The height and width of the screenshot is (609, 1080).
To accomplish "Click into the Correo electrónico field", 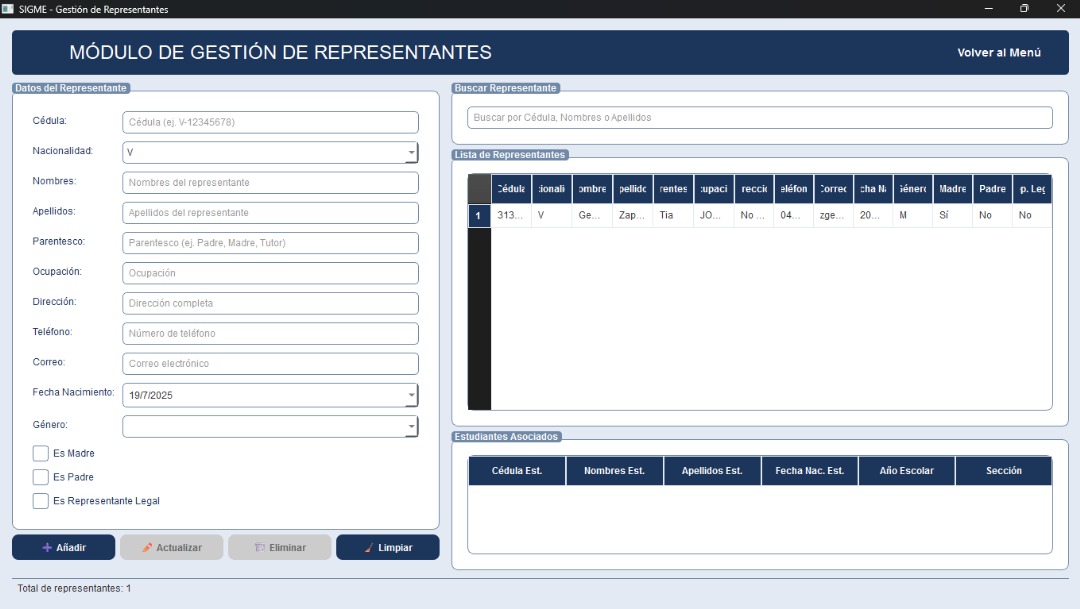I will coord(270,364).
